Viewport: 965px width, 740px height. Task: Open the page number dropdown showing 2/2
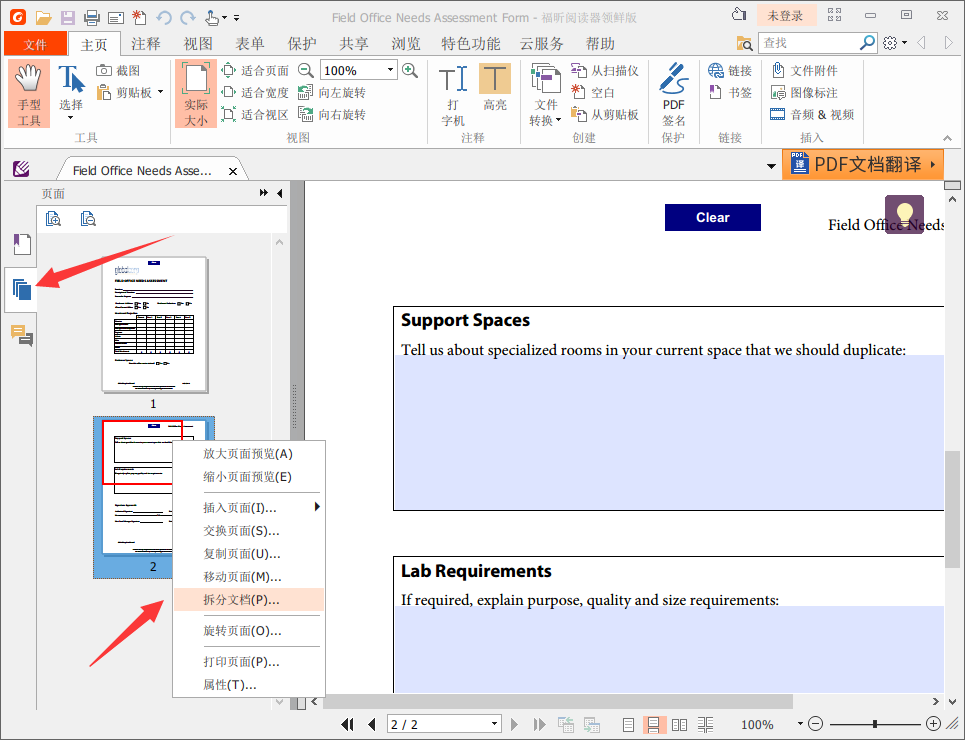[x=494, y=724]
